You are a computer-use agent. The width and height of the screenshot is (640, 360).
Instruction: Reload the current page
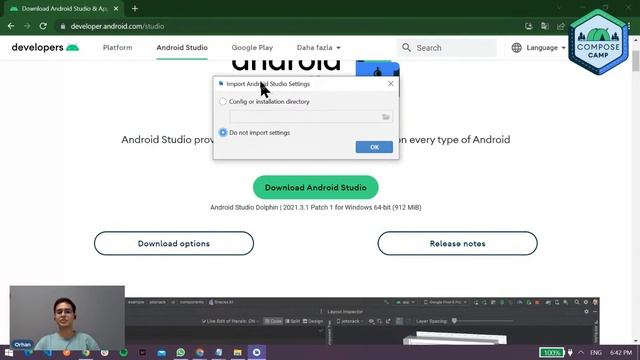coord(43,26)
